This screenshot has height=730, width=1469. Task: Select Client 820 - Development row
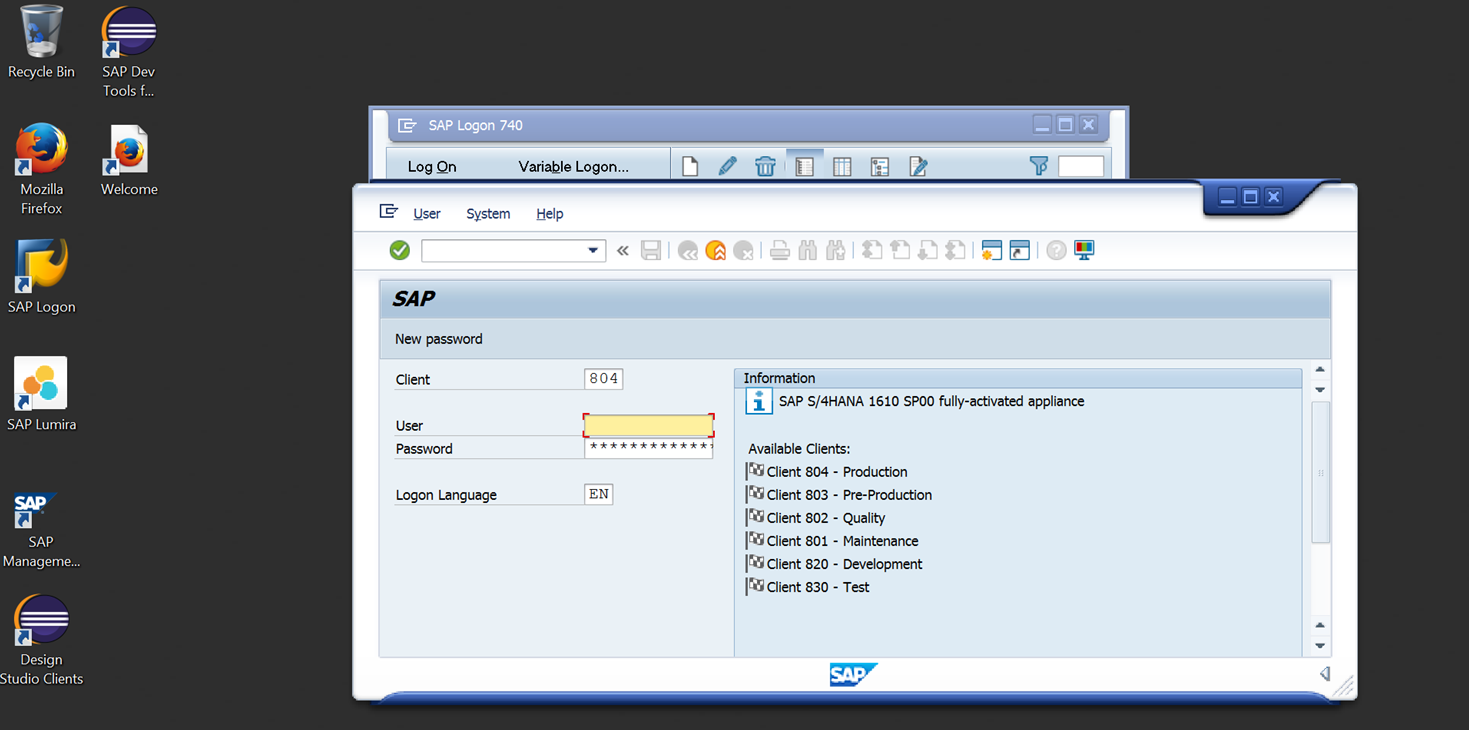(834, 564)
